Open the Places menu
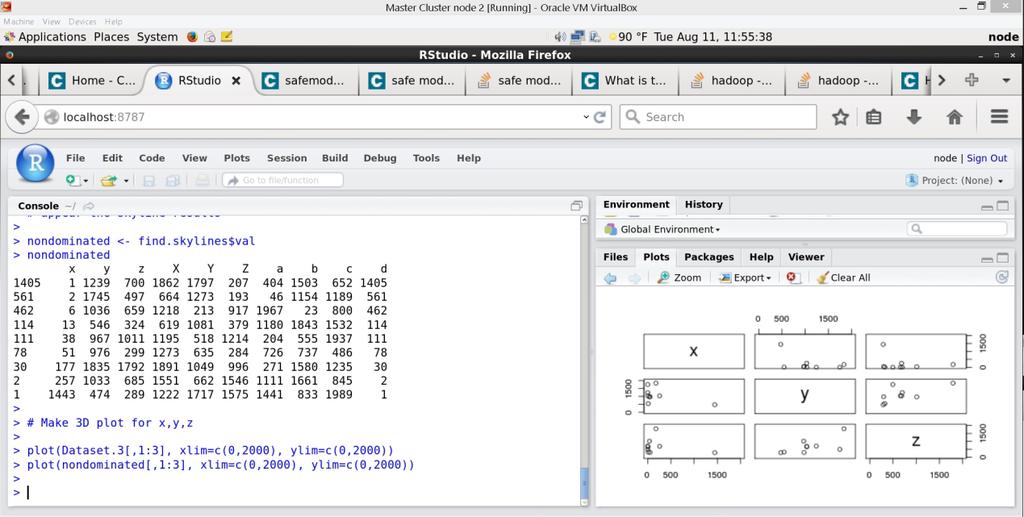Screen dimensions: 1024x517 coord(111,37)
